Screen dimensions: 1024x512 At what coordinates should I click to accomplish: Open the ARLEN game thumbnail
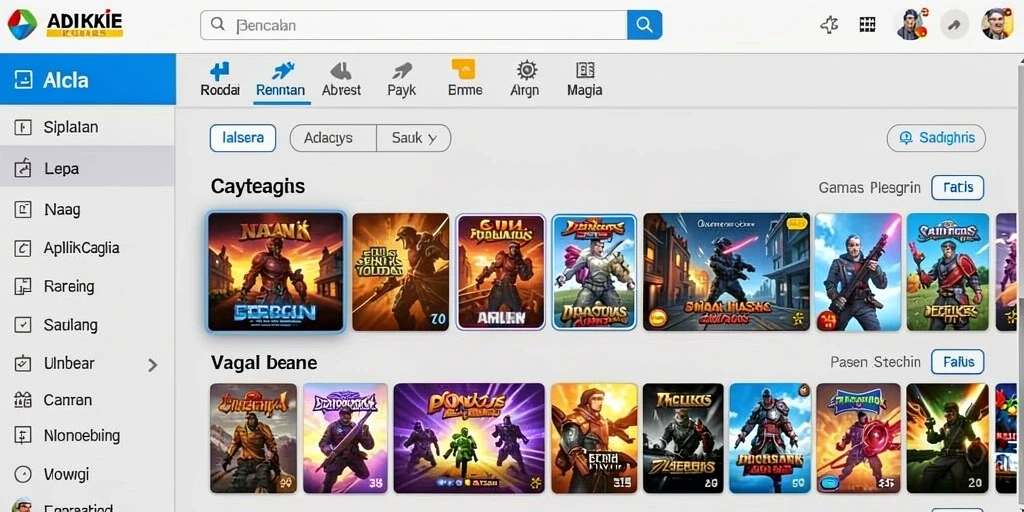click(x=500, y=272)
